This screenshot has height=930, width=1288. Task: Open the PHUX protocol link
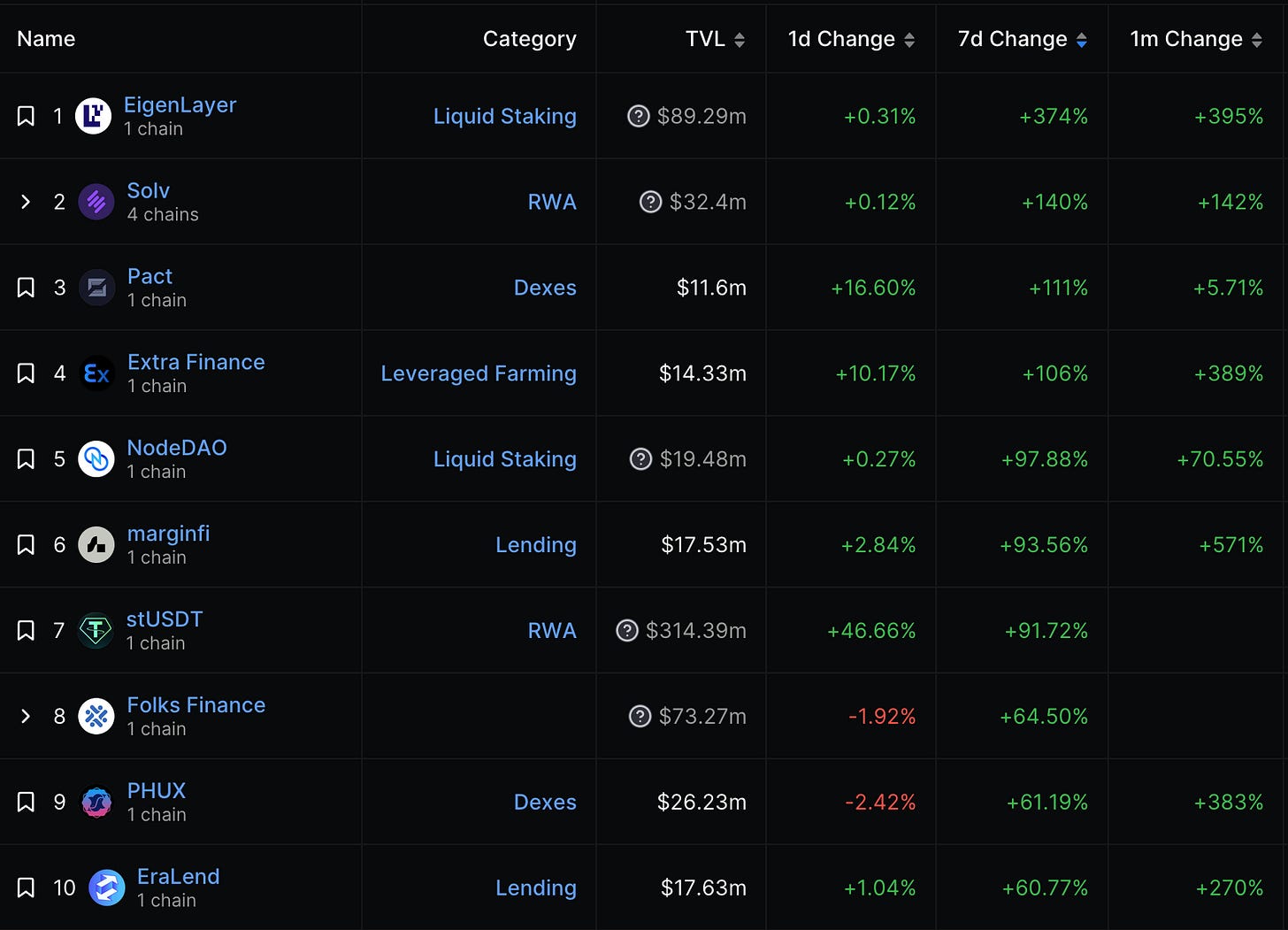(157, 791)
